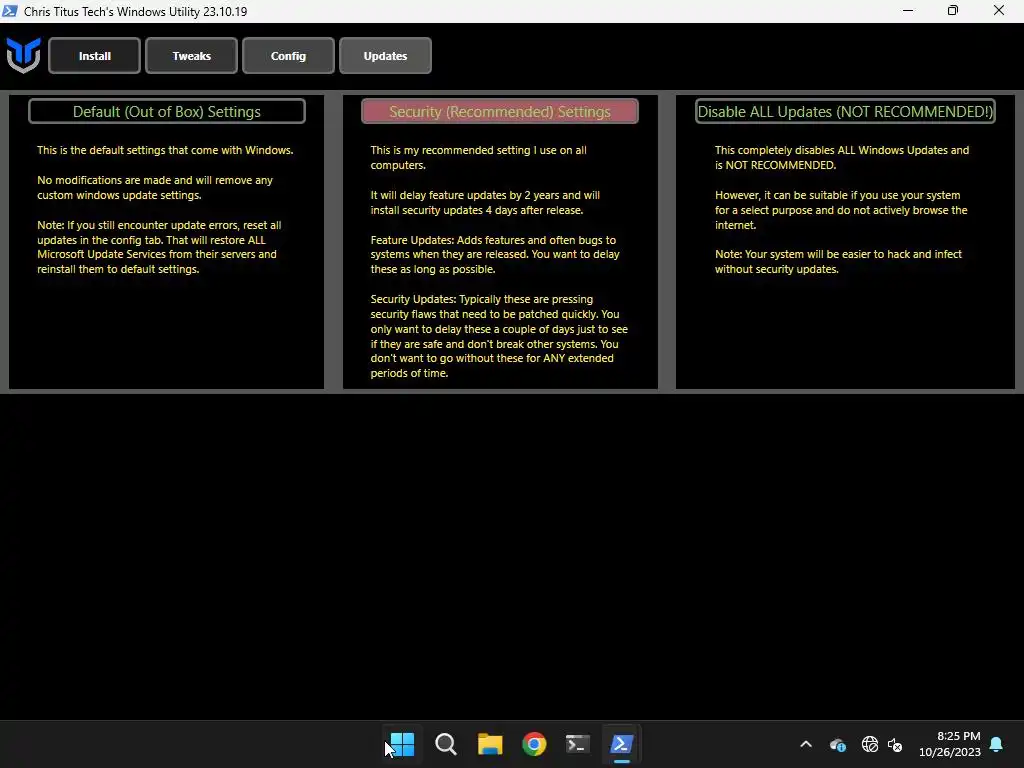
Task: Click the OneDrive cloud tray icon
Action: (838, 744)
